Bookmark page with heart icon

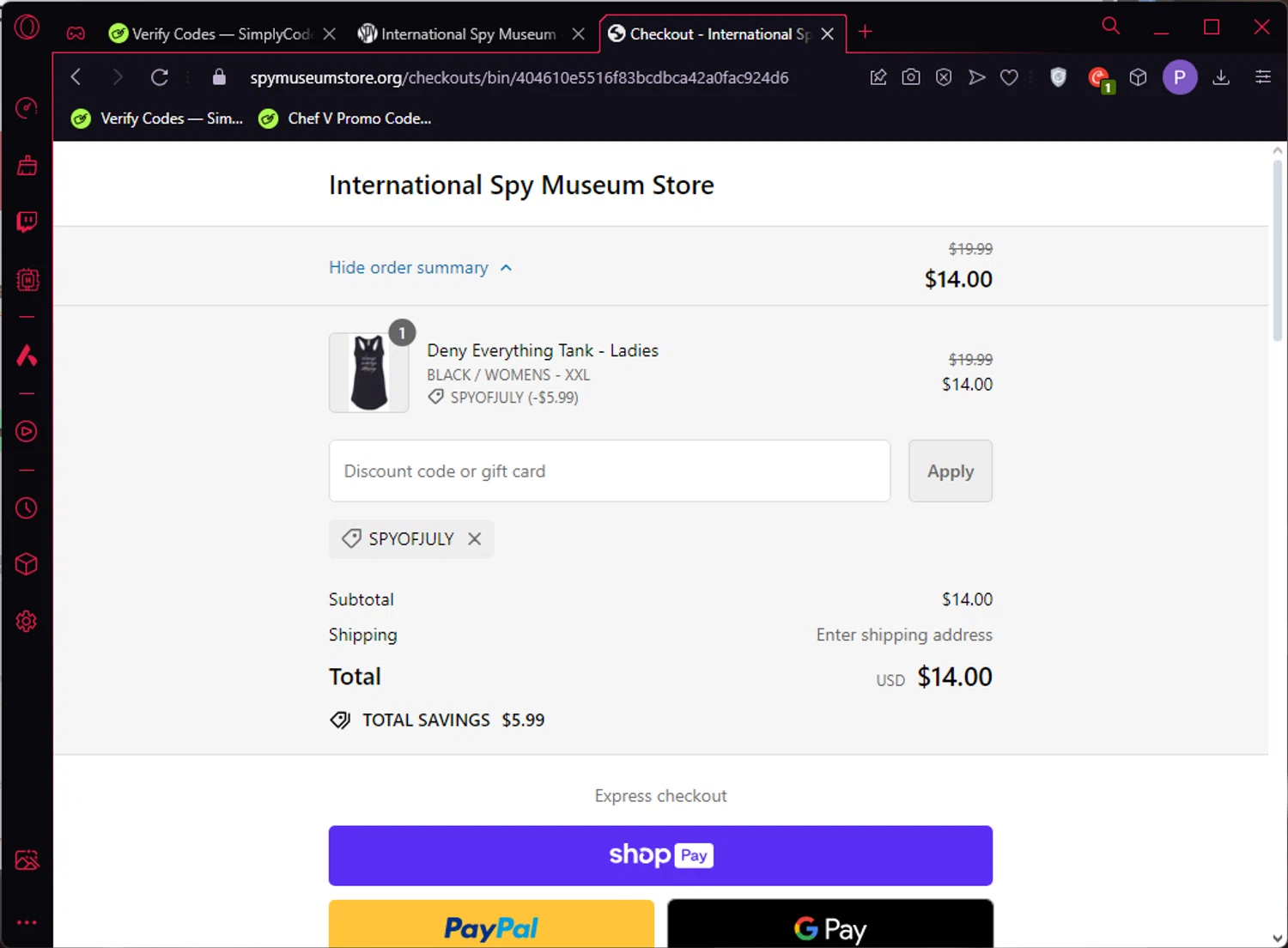(x=1009, y=77)
